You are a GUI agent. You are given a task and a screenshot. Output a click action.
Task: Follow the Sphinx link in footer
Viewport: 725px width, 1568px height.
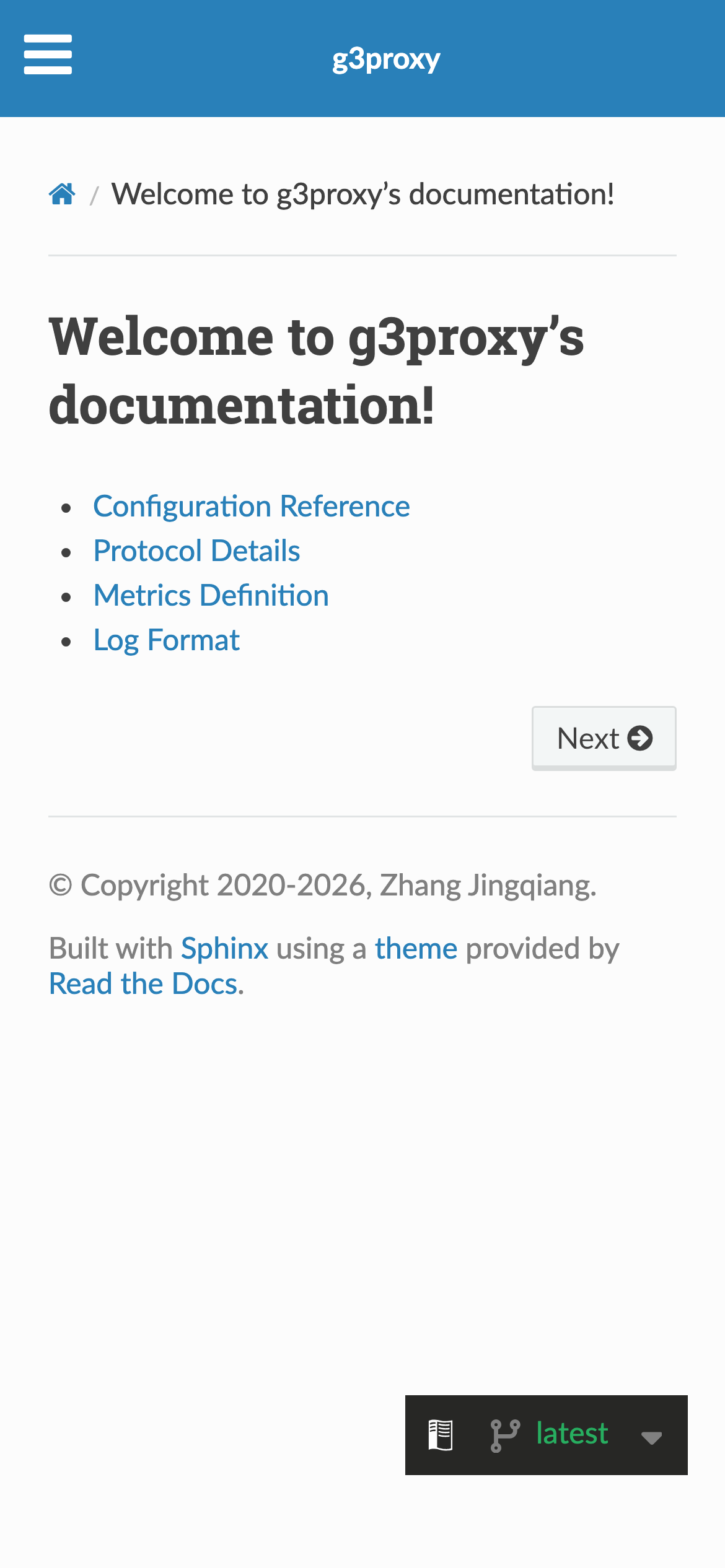(224, 949)
